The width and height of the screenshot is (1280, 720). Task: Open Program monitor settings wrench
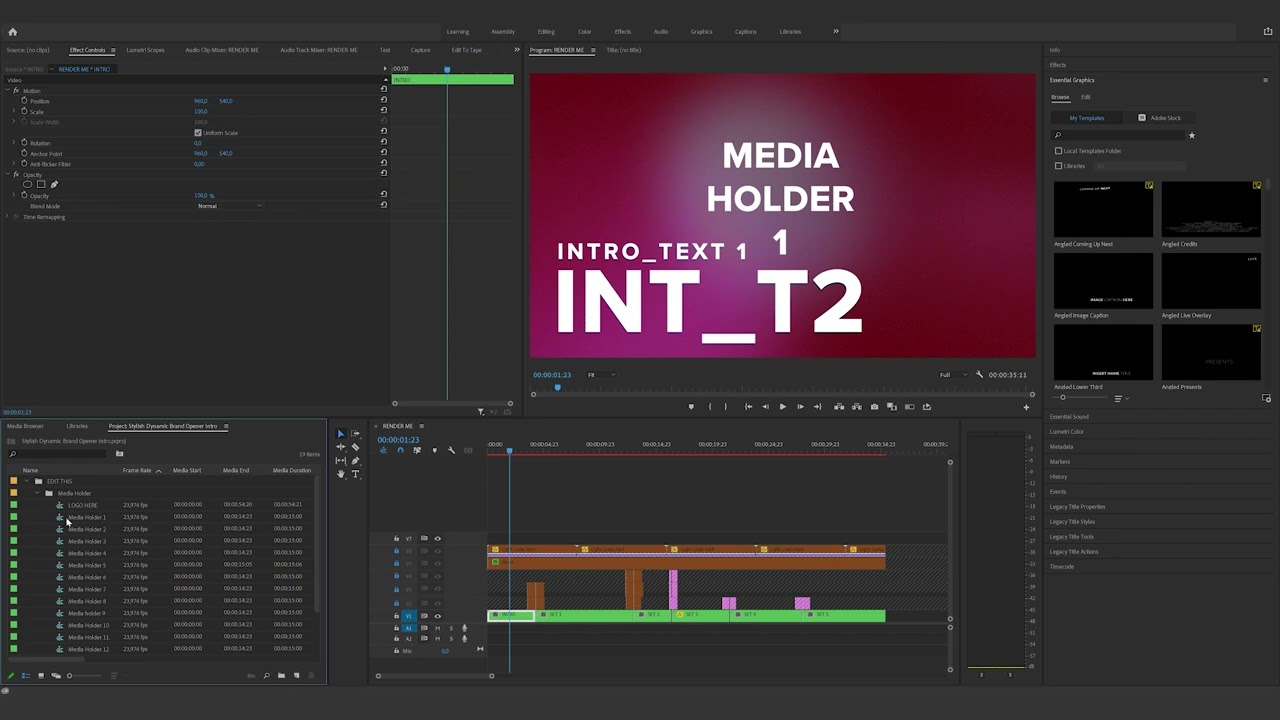(979, 375)
